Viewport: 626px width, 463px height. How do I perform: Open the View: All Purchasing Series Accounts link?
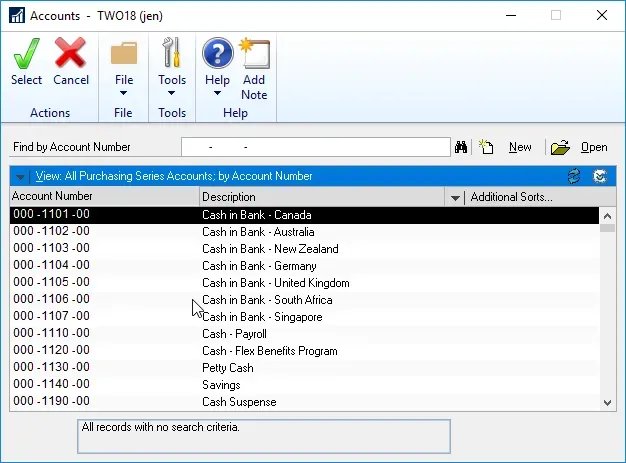pos(174,176)
